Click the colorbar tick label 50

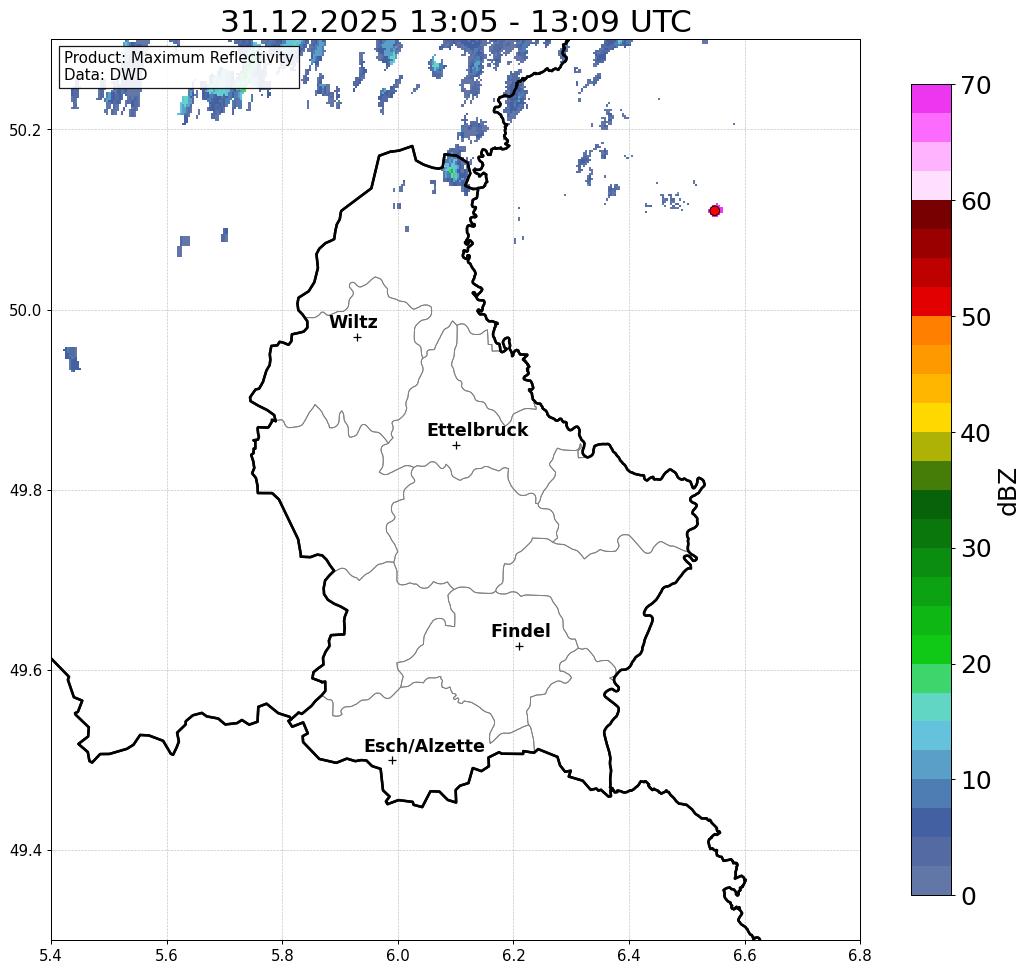point(975,317)
